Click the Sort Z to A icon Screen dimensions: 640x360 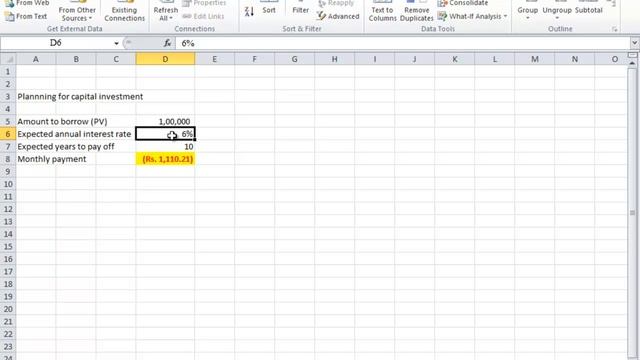249,11
